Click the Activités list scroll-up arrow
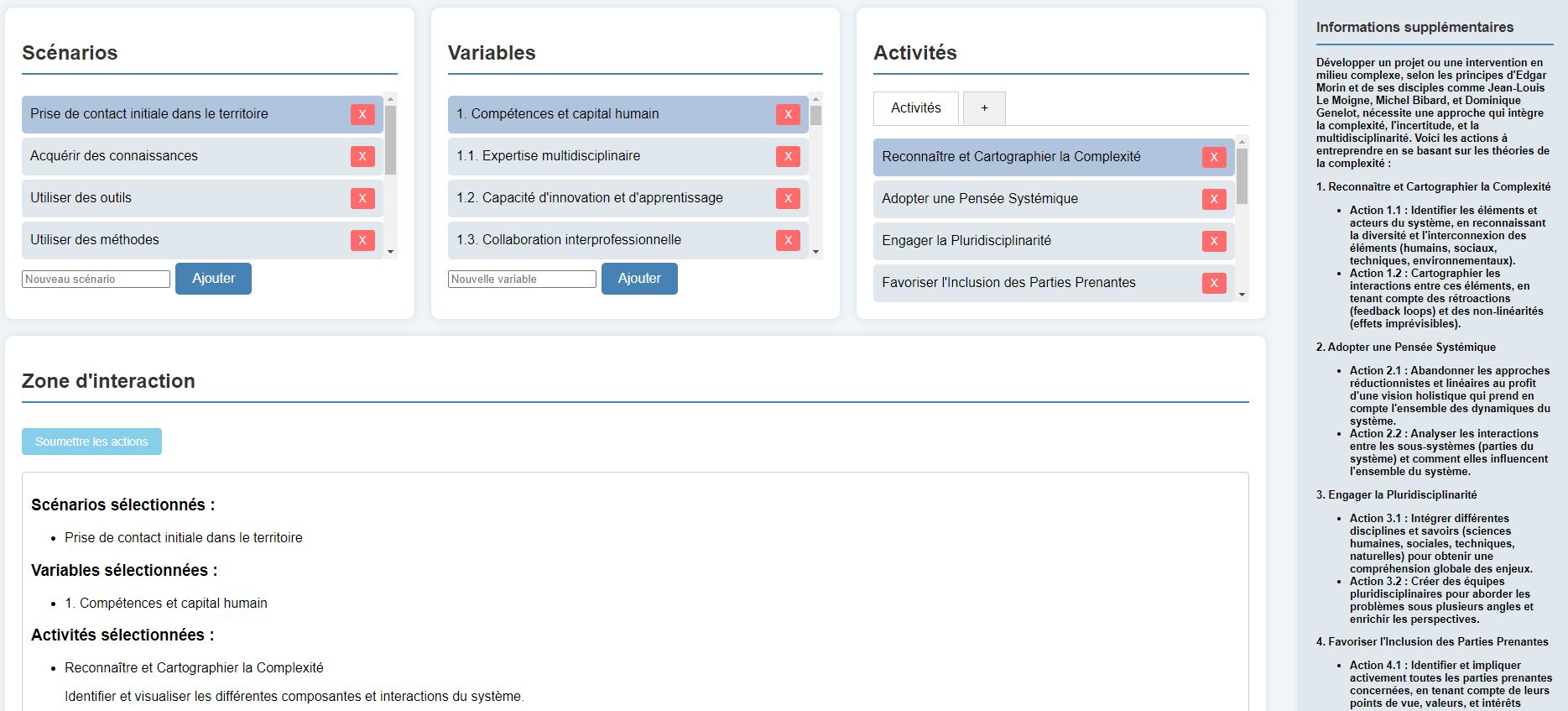 [1242, 142]
